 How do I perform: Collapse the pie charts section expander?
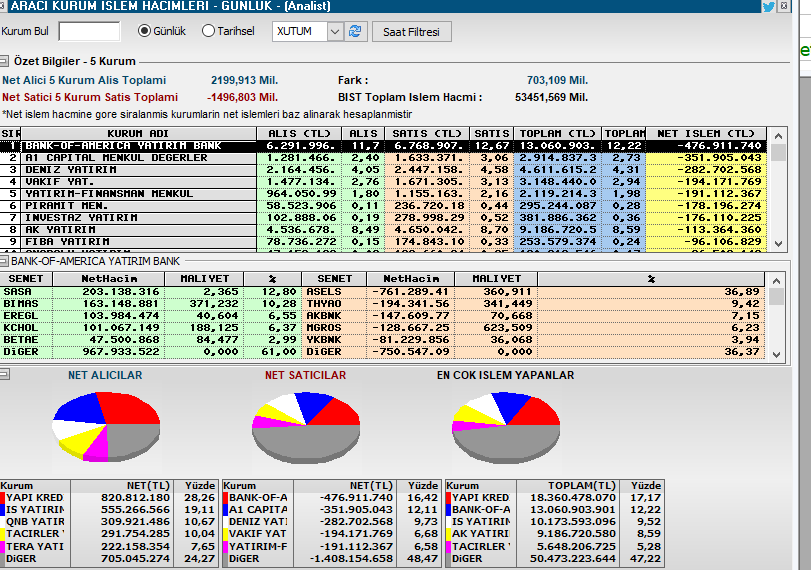[4, 374]
